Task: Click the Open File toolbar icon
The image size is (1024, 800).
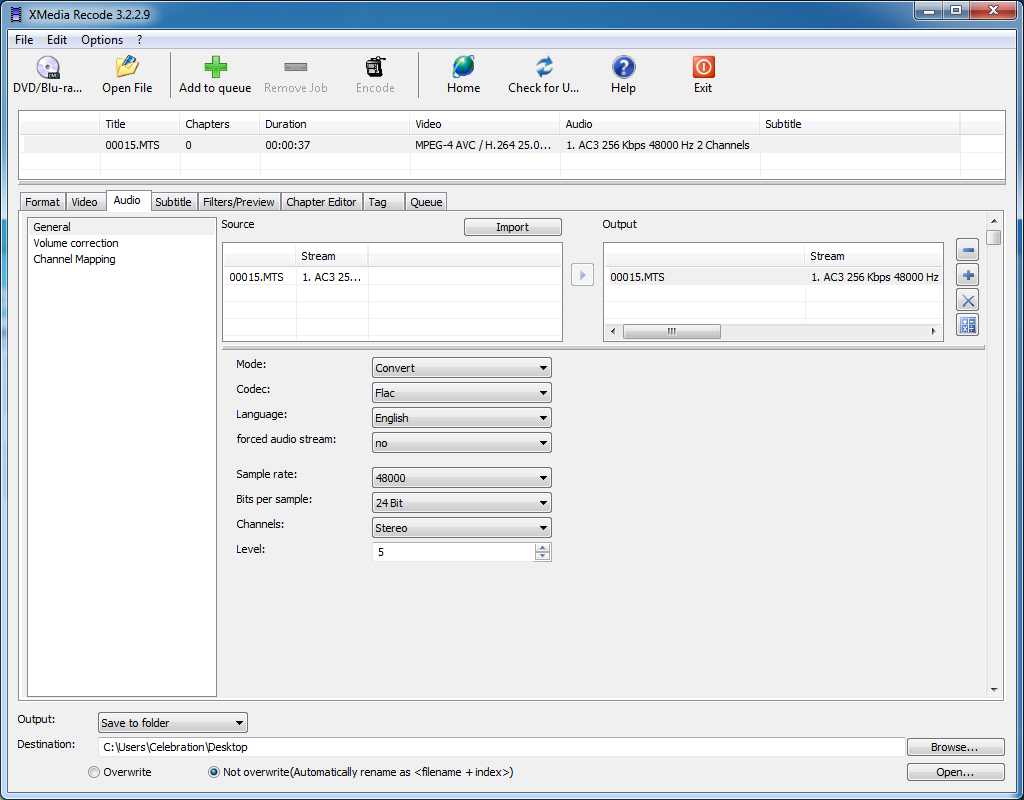Action: click(x=127, y=75)
